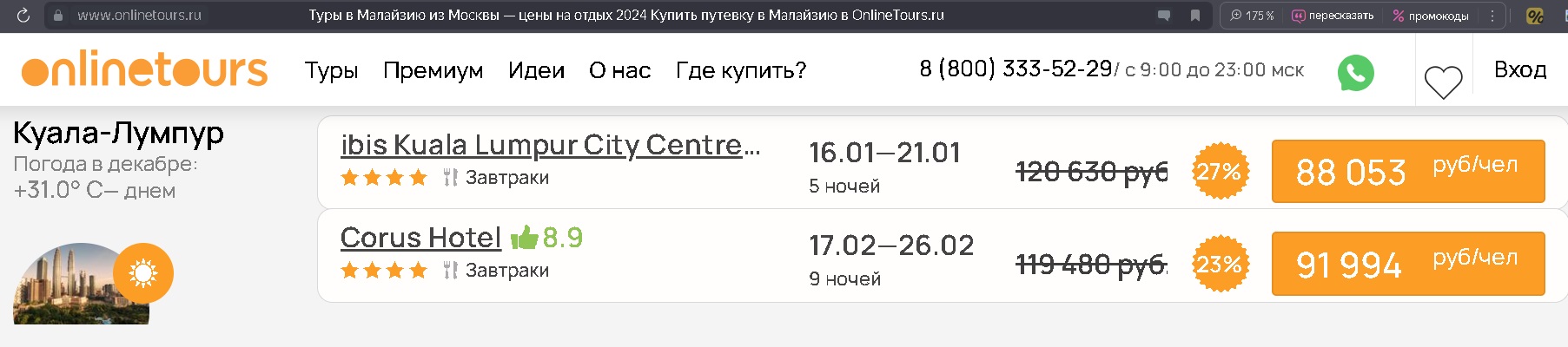This screenshot has width=1568, height=347.
Task: Open Идеи in the navigation
Action: [536, 70]
